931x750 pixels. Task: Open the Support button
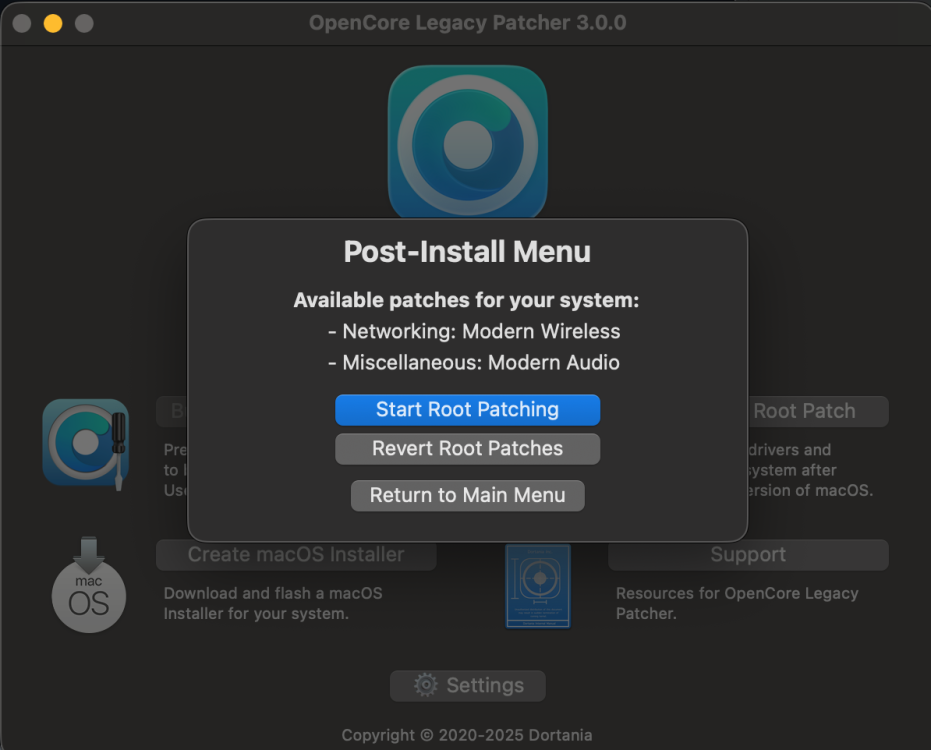tap(748, 555)
